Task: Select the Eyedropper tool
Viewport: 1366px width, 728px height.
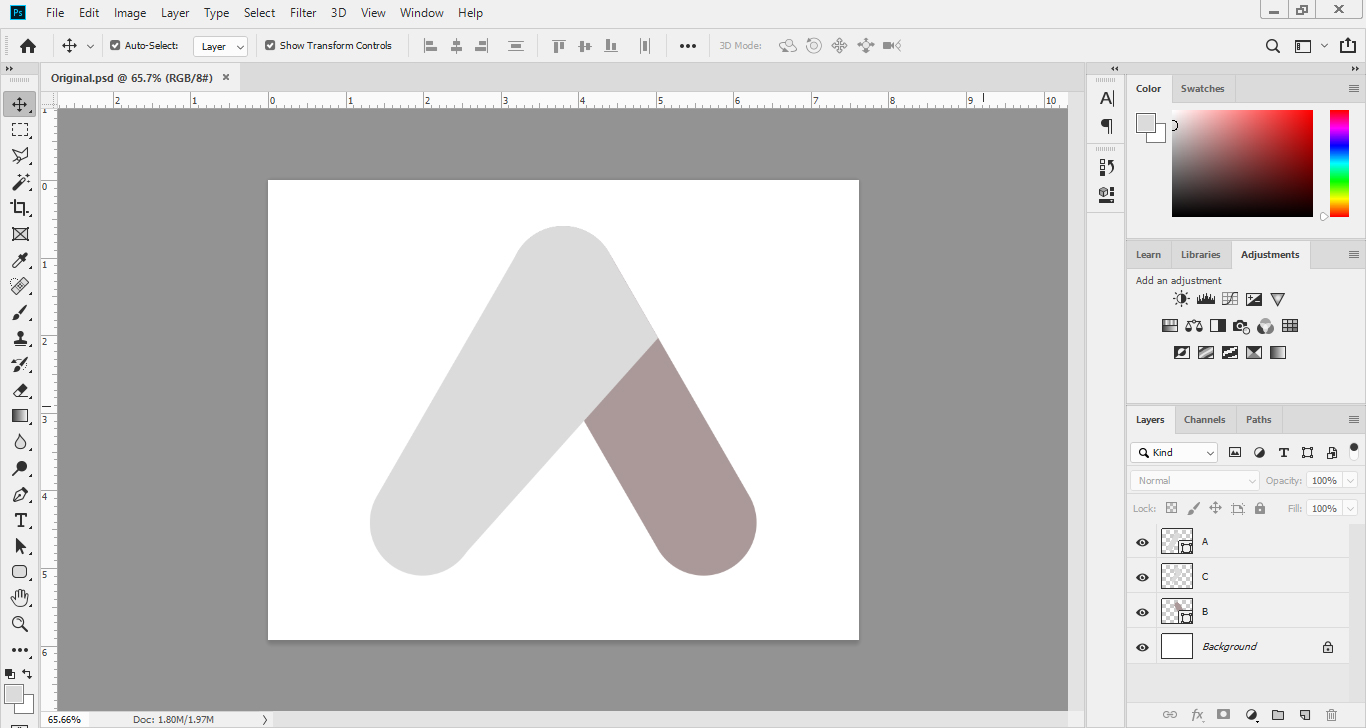Action: [x=19, y=260]
